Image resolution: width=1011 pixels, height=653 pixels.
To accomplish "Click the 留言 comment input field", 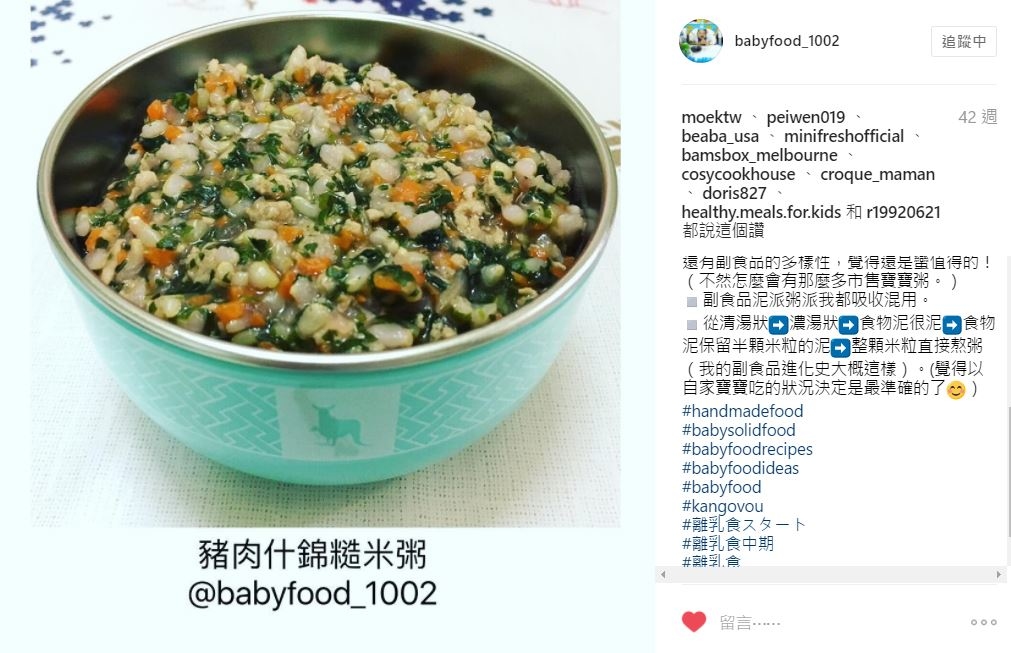I will coord(838,623).
